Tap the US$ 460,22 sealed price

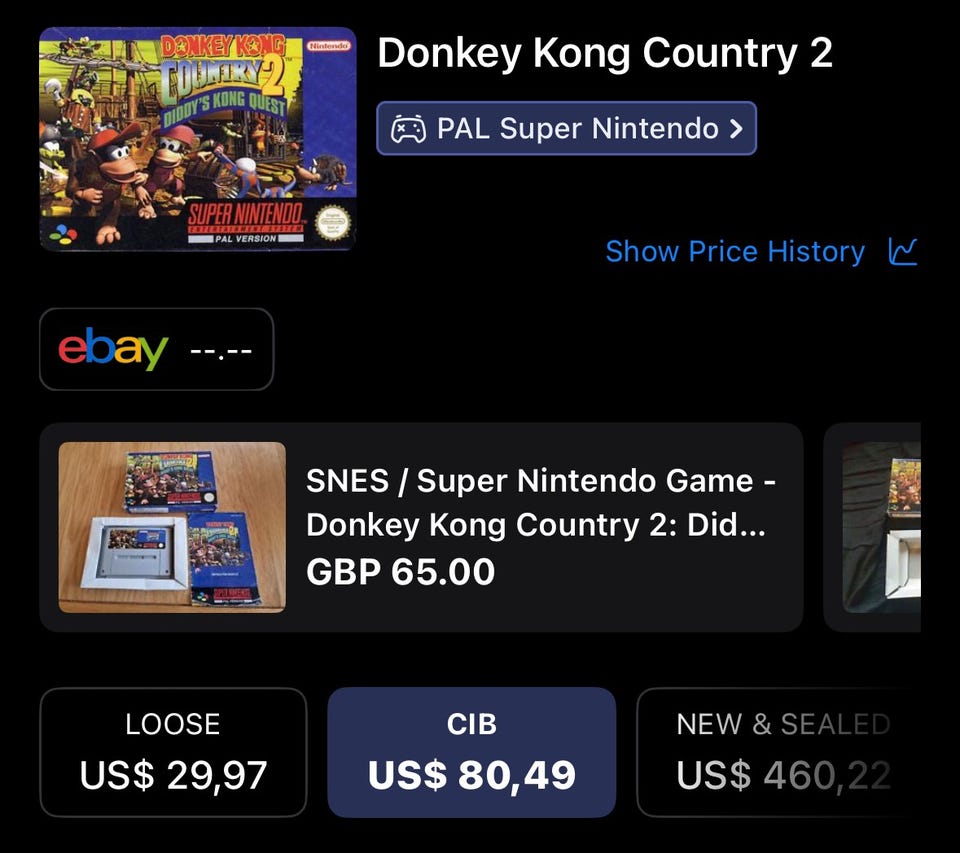782,775
